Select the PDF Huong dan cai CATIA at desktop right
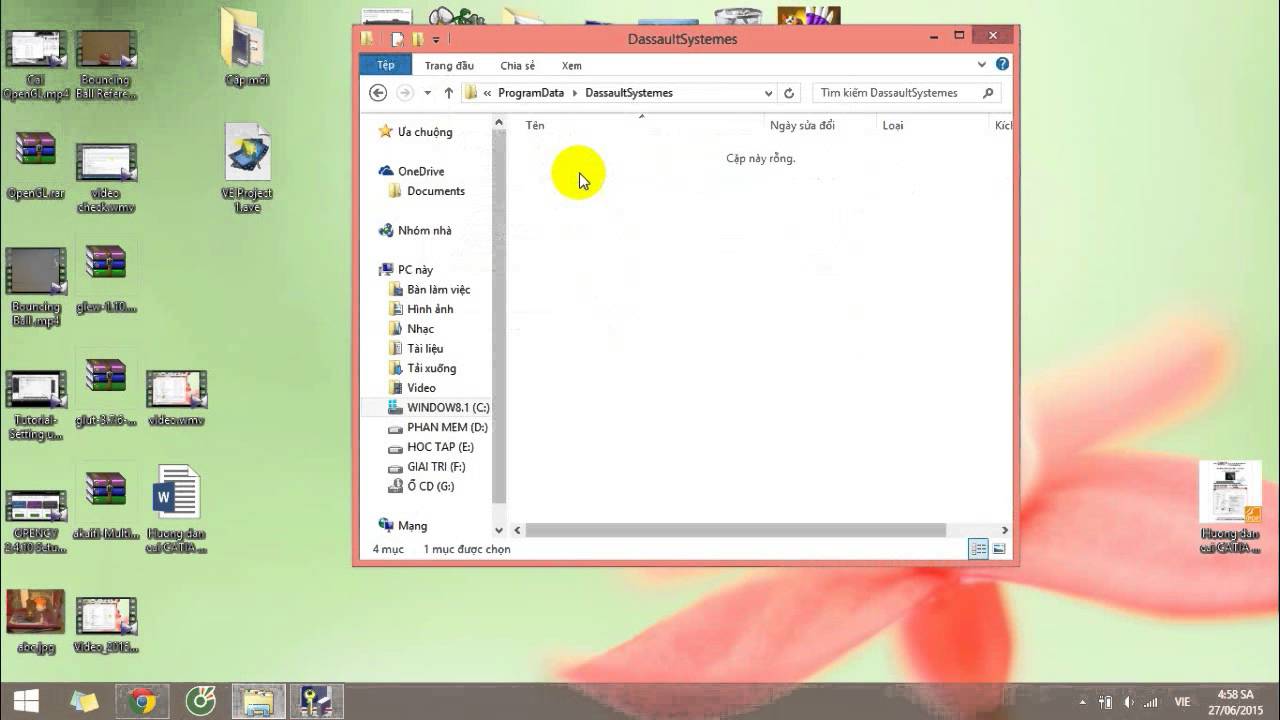Screen dimensions: 1280x720 click(1230, 507)
